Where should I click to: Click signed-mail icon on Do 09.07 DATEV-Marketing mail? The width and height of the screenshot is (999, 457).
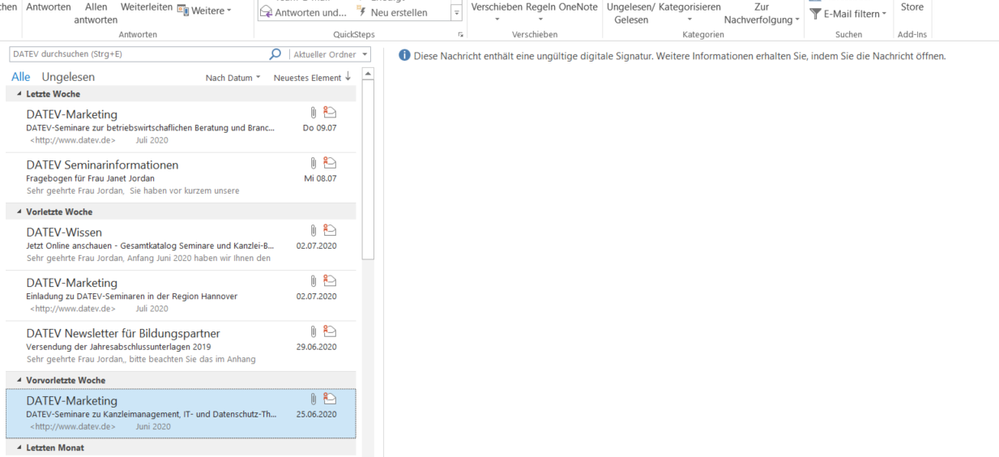pos(329,112)
